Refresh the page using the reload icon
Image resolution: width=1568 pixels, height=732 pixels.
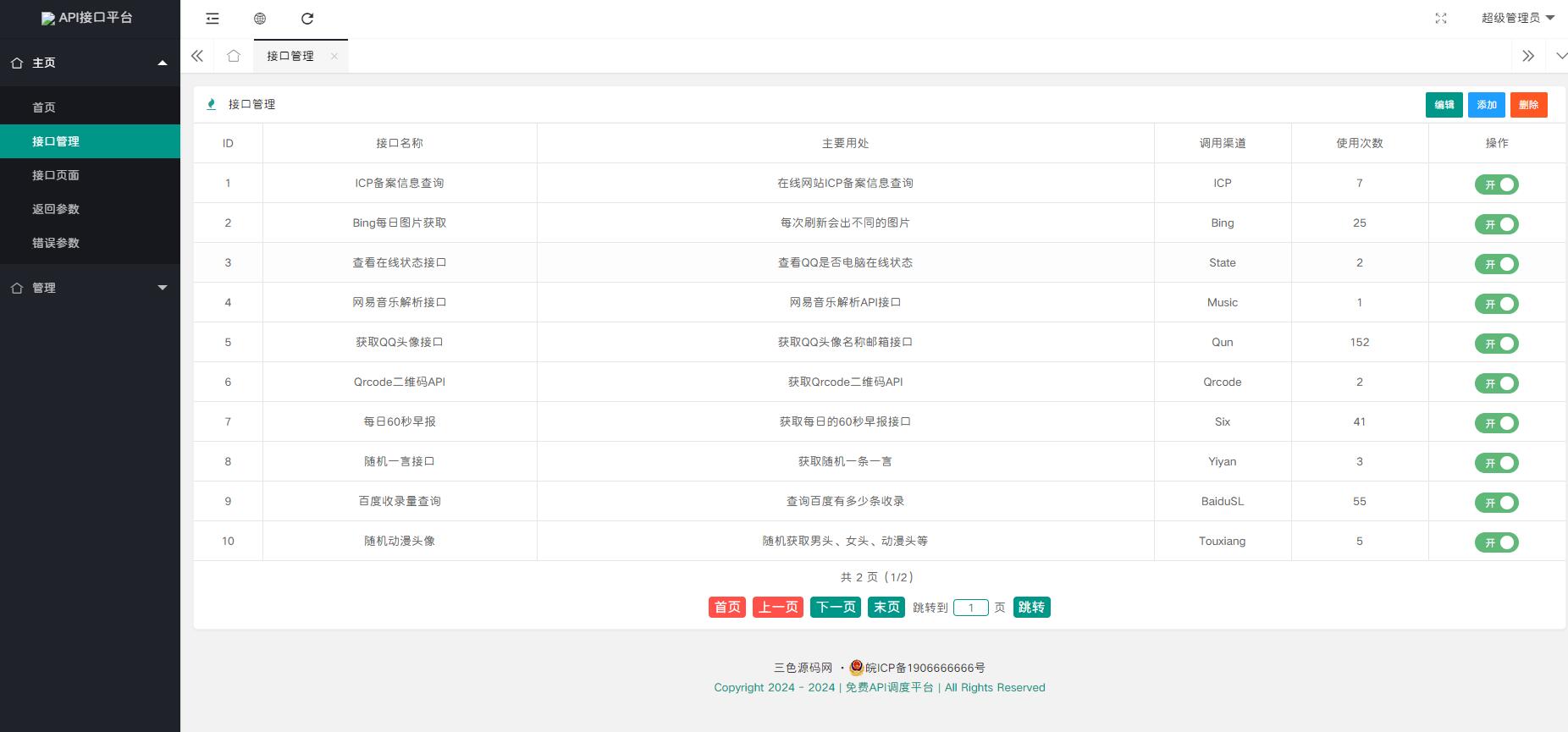(307, 19)
